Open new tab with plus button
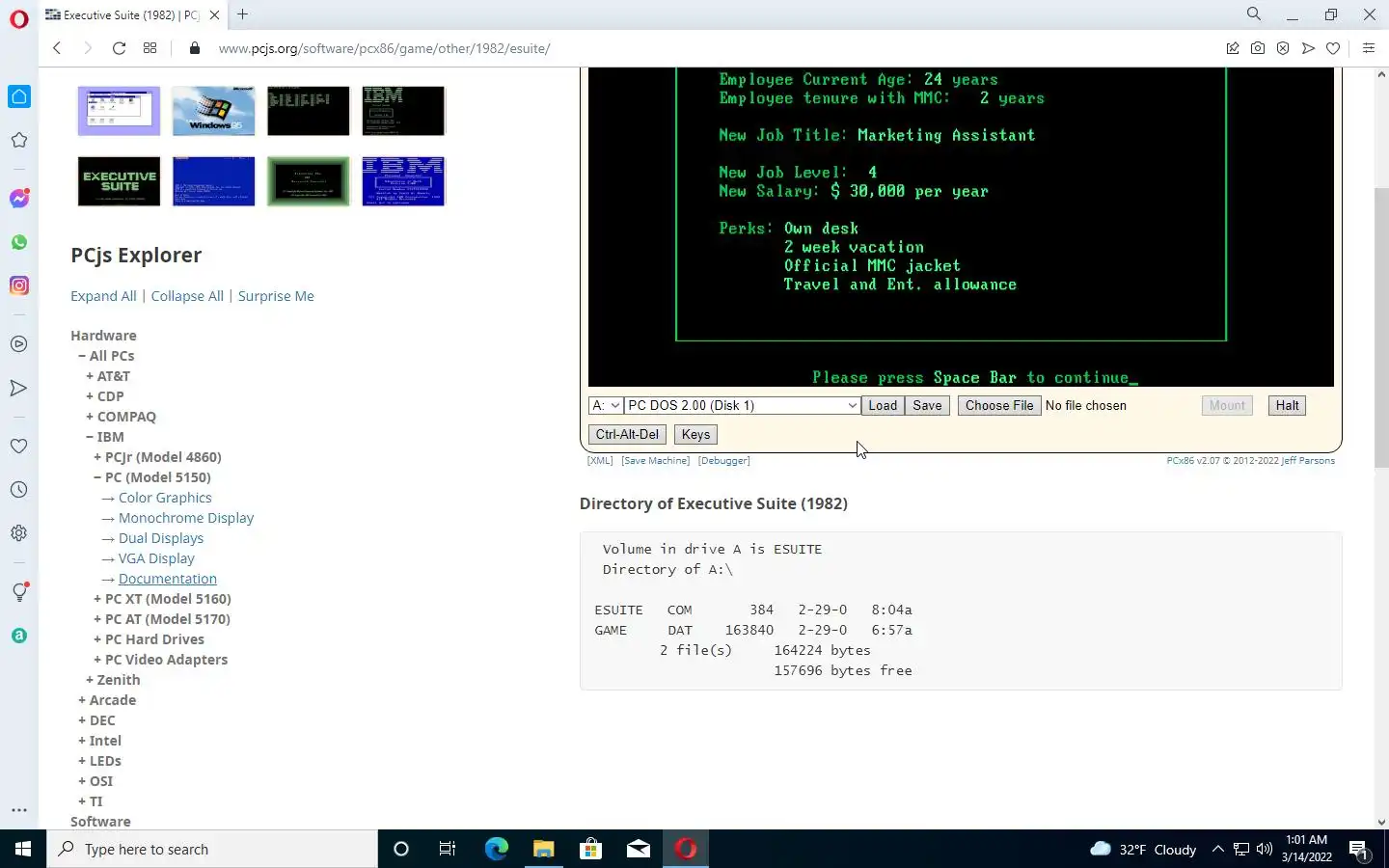The width and height of the screenshot is (1389, 868). click(242, 14)
